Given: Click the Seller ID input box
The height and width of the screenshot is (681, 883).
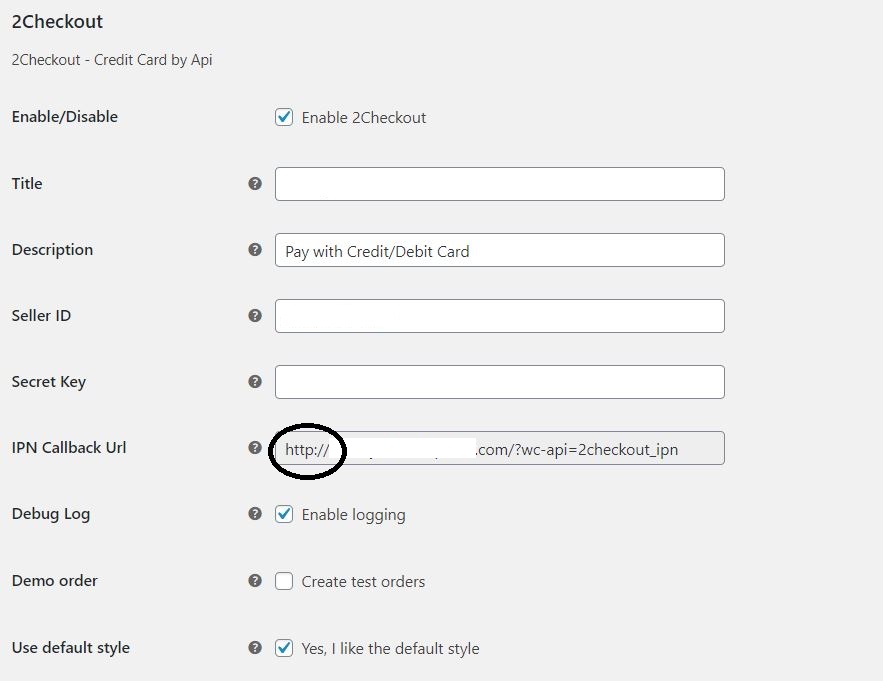Looking at the screenshot, I should coord(499,316).
